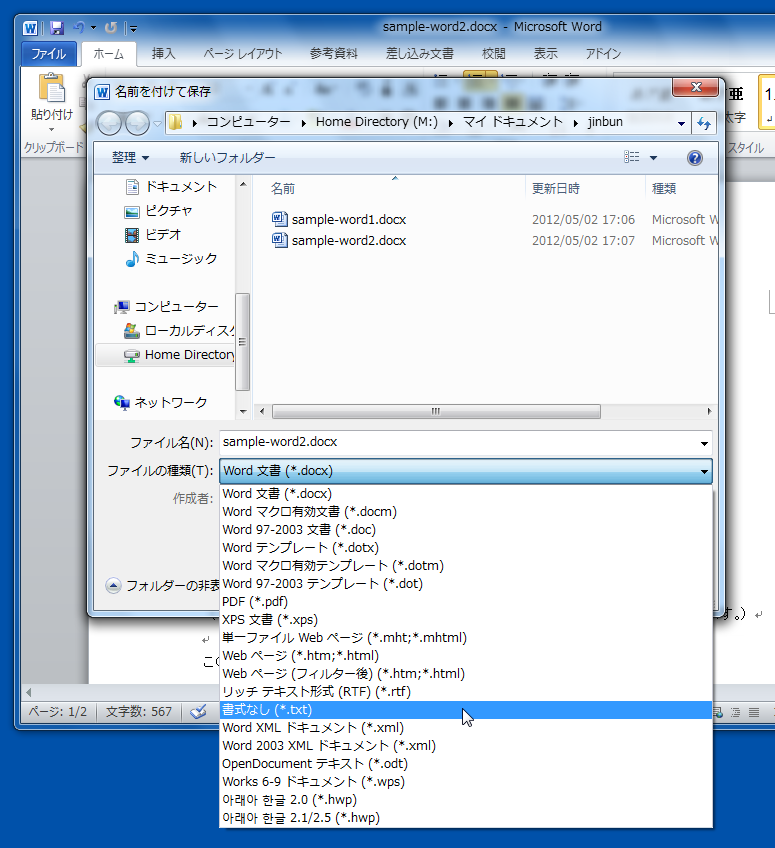Click the 貼り付け paste clipboard icon
Viewport: 775px width, 848px height.
point(52,88)
